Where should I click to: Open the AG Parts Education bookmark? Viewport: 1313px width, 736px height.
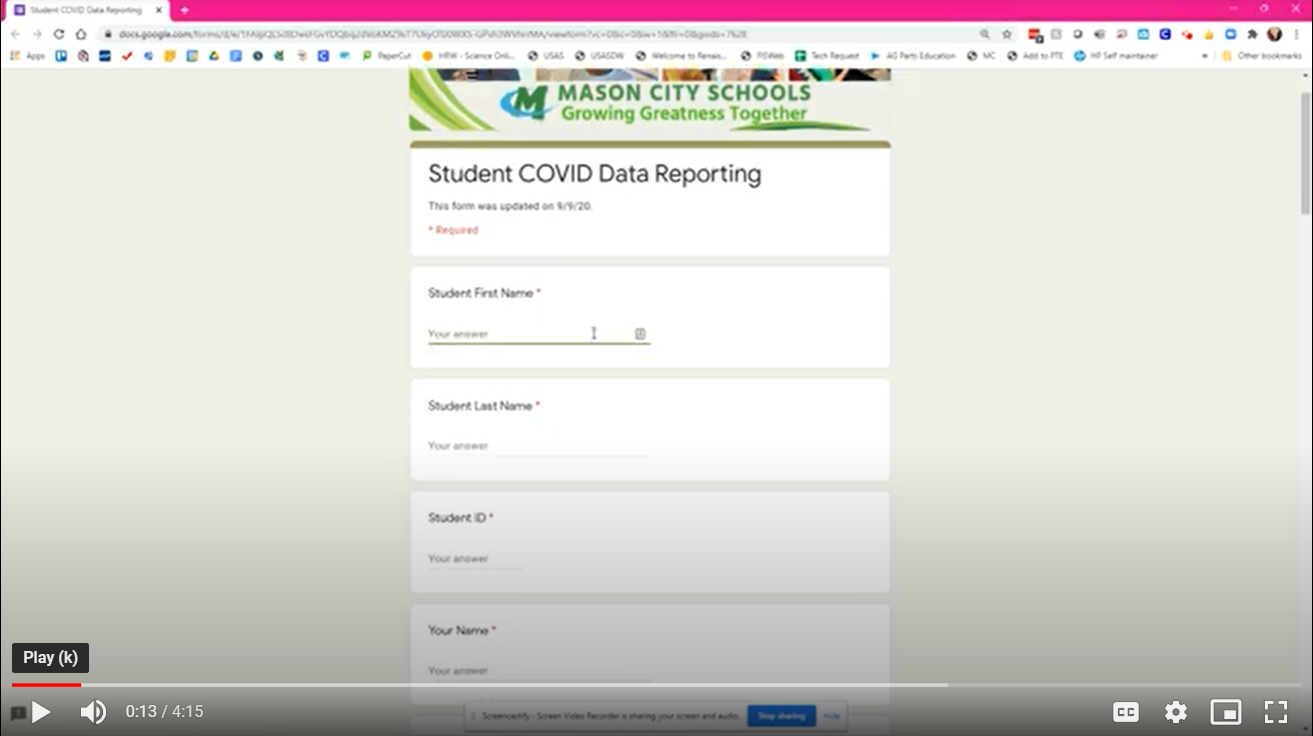point(913,56)
